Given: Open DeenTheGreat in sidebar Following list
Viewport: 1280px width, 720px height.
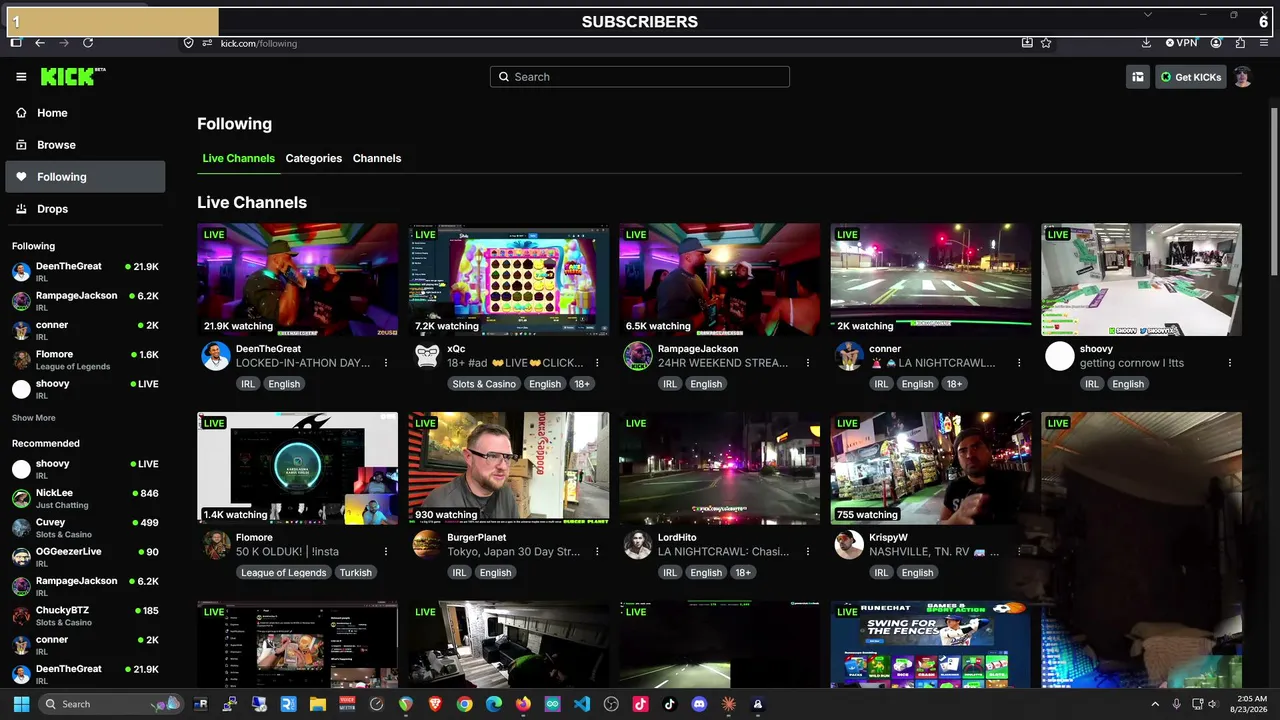Looking at the screenshot, I should pos(85,272).
